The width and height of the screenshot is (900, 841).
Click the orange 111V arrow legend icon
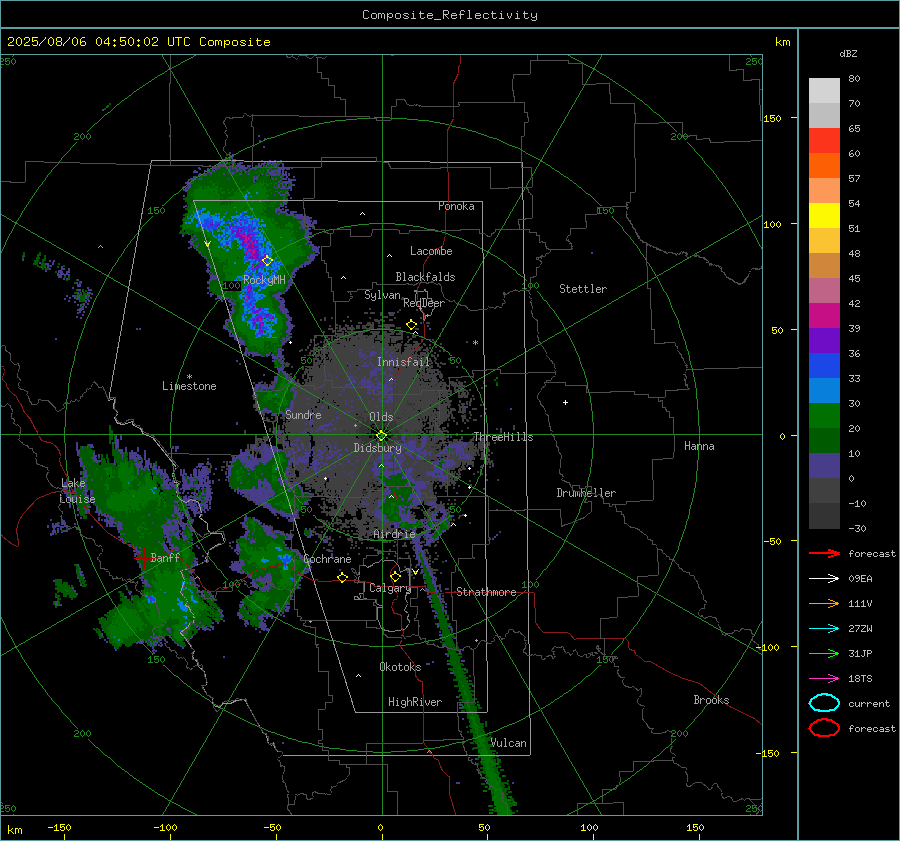(824, 603)
